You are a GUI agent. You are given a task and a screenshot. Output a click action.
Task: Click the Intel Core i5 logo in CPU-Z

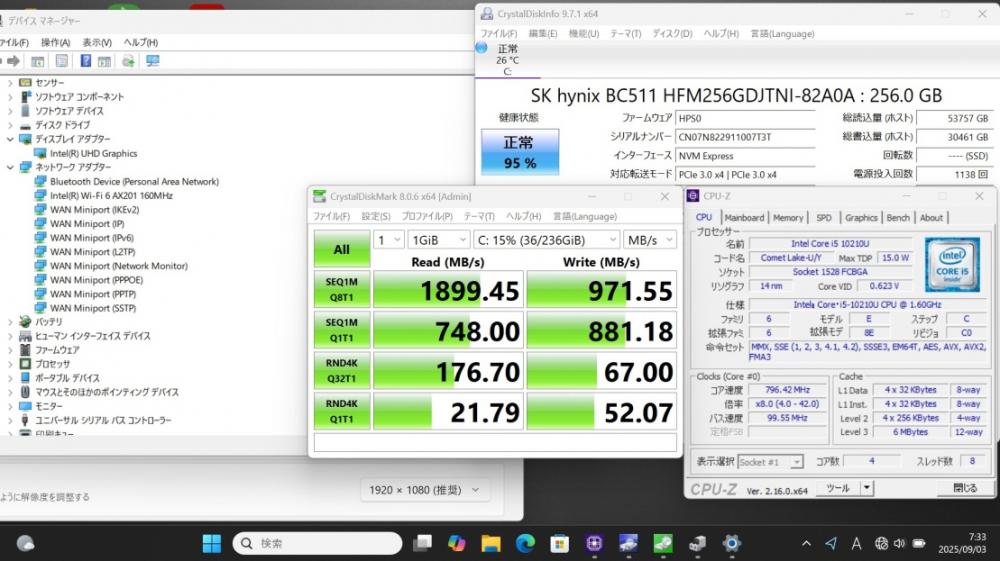coord(951,263)
